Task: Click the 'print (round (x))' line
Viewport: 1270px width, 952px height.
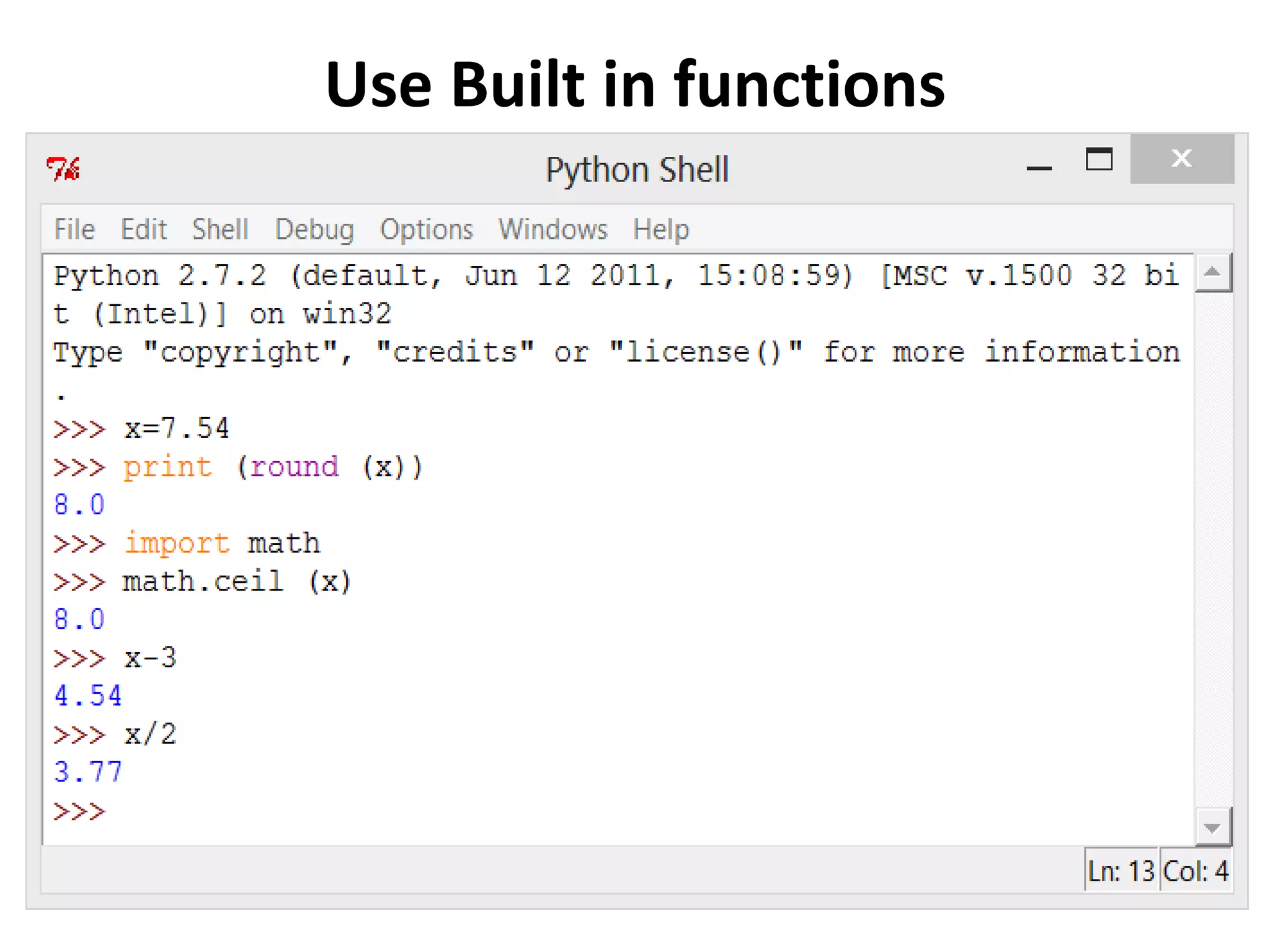Action: 273,467
